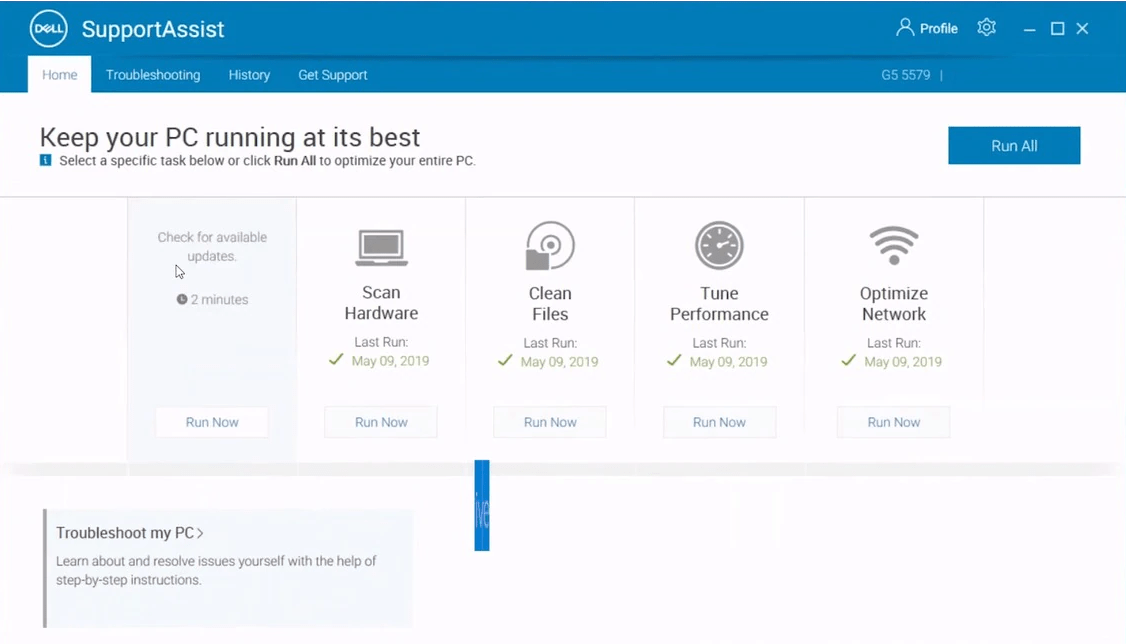Viewport: 1130px width, 644px height.
Task: Click the Tune Performance title text
Action: click(x=719, y=303)
